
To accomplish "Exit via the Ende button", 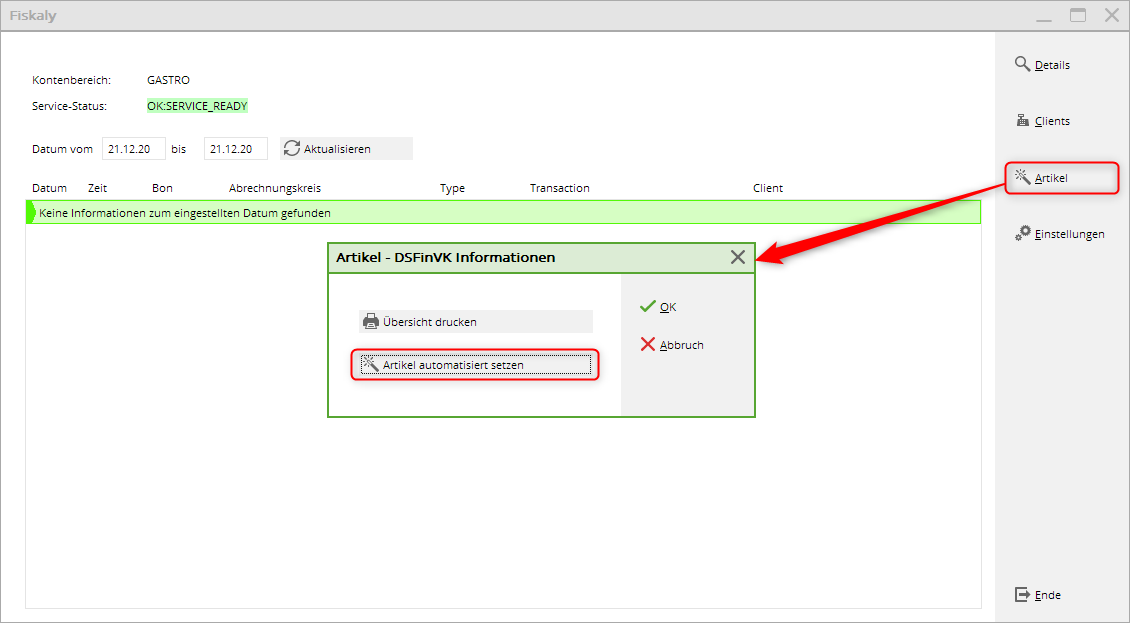I will pos(1038,595).
